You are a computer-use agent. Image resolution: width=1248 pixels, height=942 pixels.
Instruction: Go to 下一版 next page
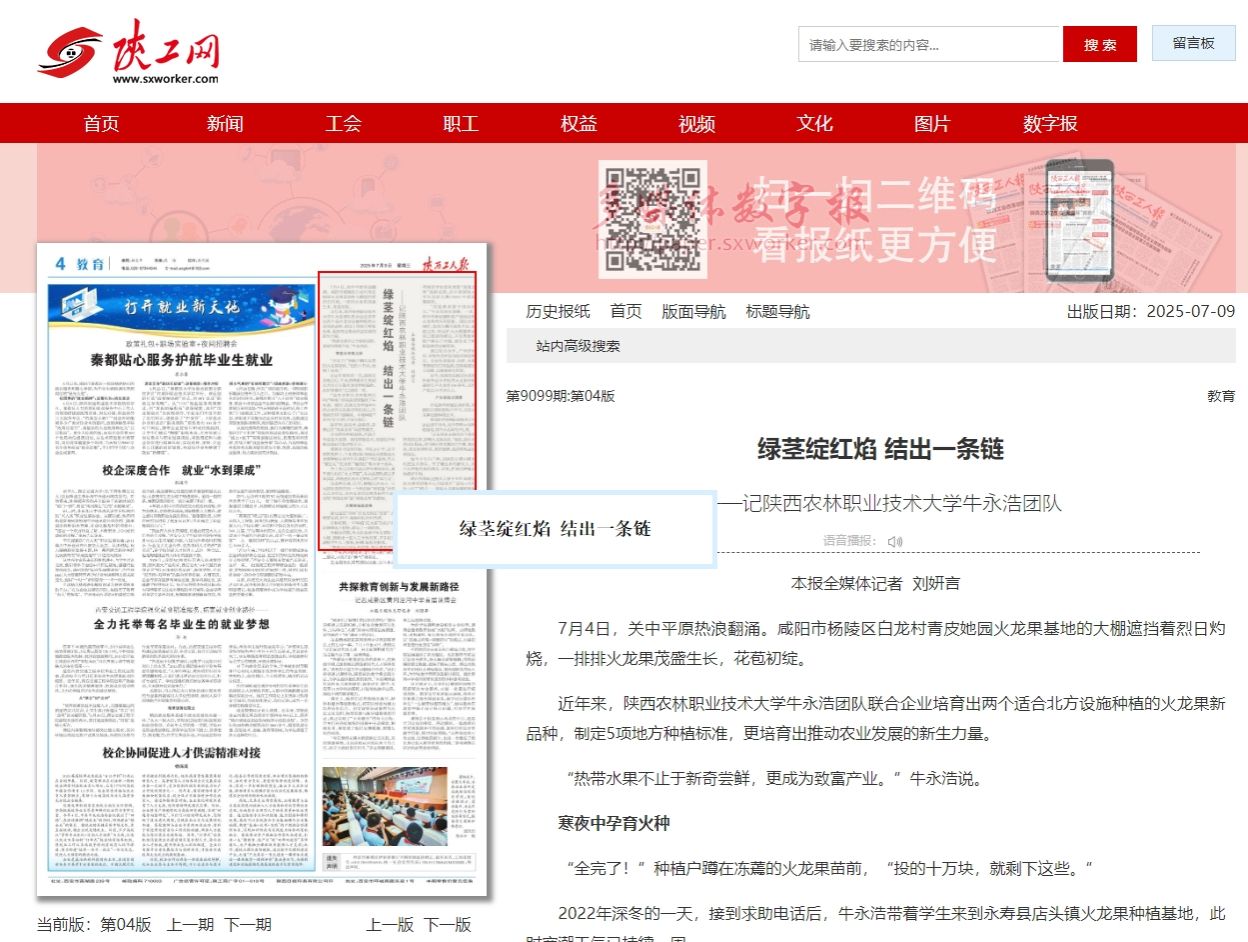coord(447,924)
